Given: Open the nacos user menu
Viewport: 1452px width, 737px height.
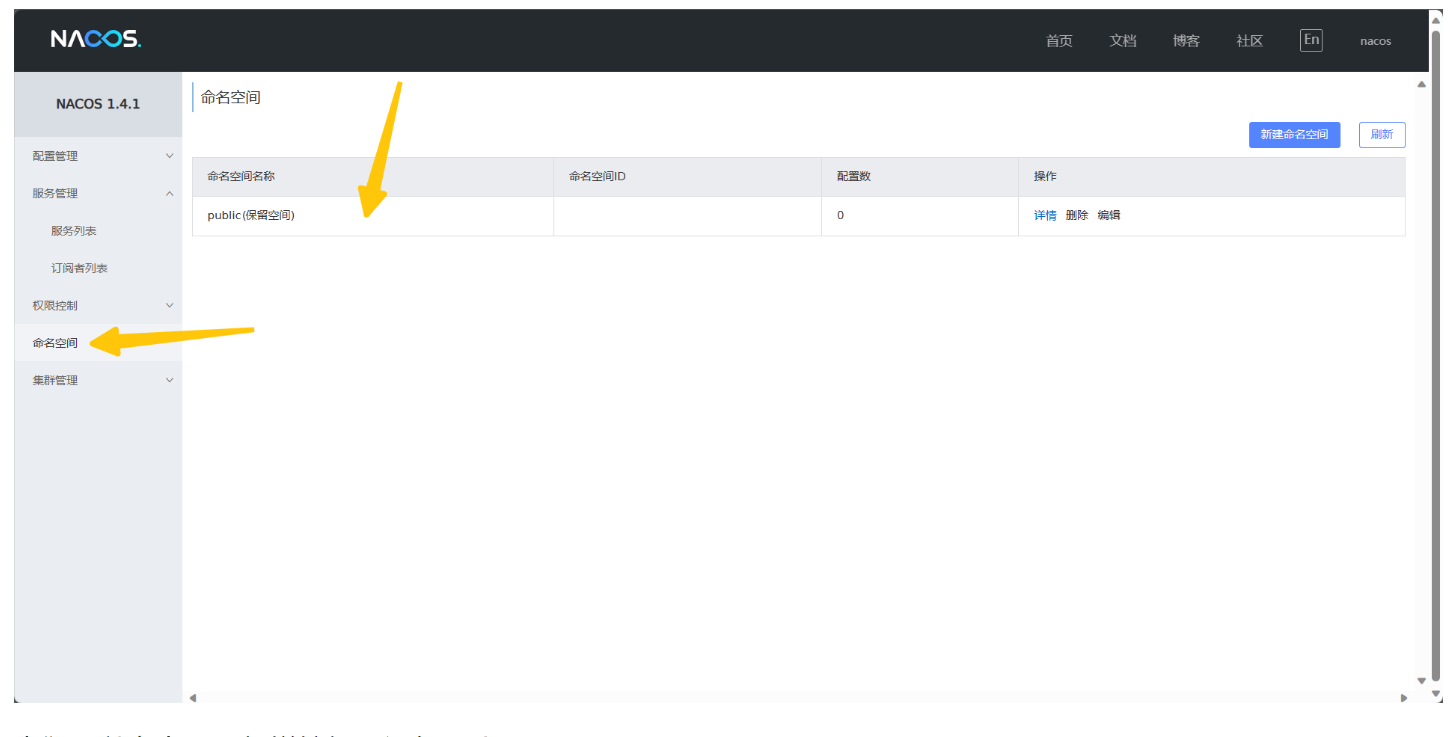Looking at the screenshot, I should click(x=1375, y=41).
